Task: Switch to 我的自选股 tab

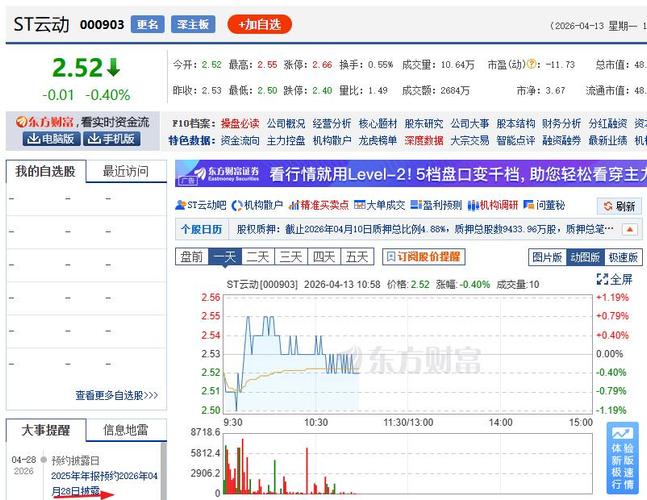Action: click(46, 171)
